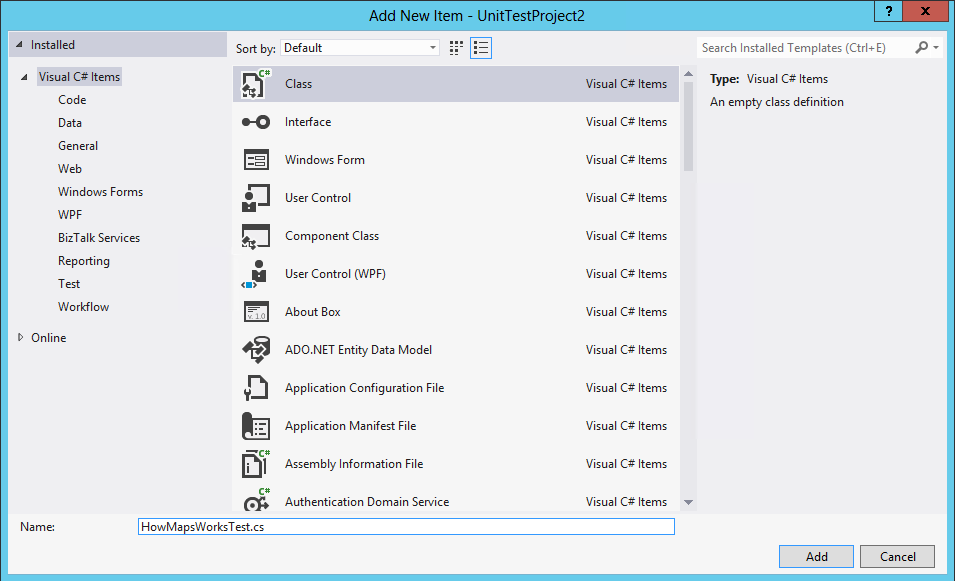Select Assembly Information File name
Viewport: 955px width, 581px height.
tap(354, 464)
